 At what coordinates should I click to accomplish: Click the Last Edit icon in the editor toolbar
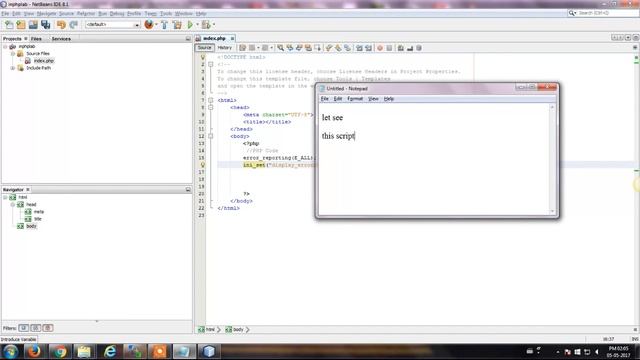(242, 48)
